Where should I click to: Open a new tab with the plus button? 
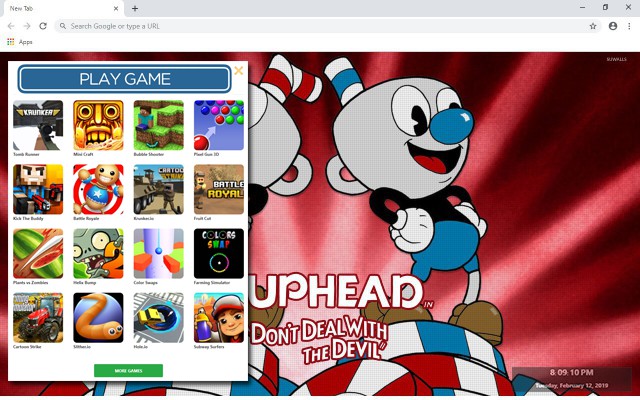[x=135, y=8]
